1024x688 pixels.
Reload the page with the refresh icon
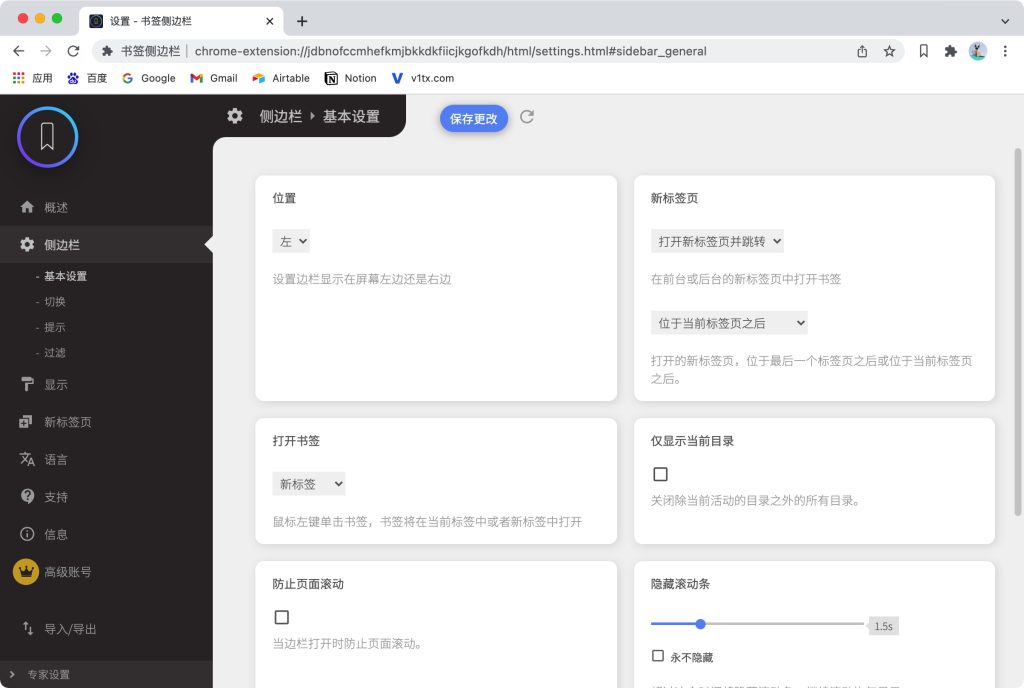[x=73, y=51]
